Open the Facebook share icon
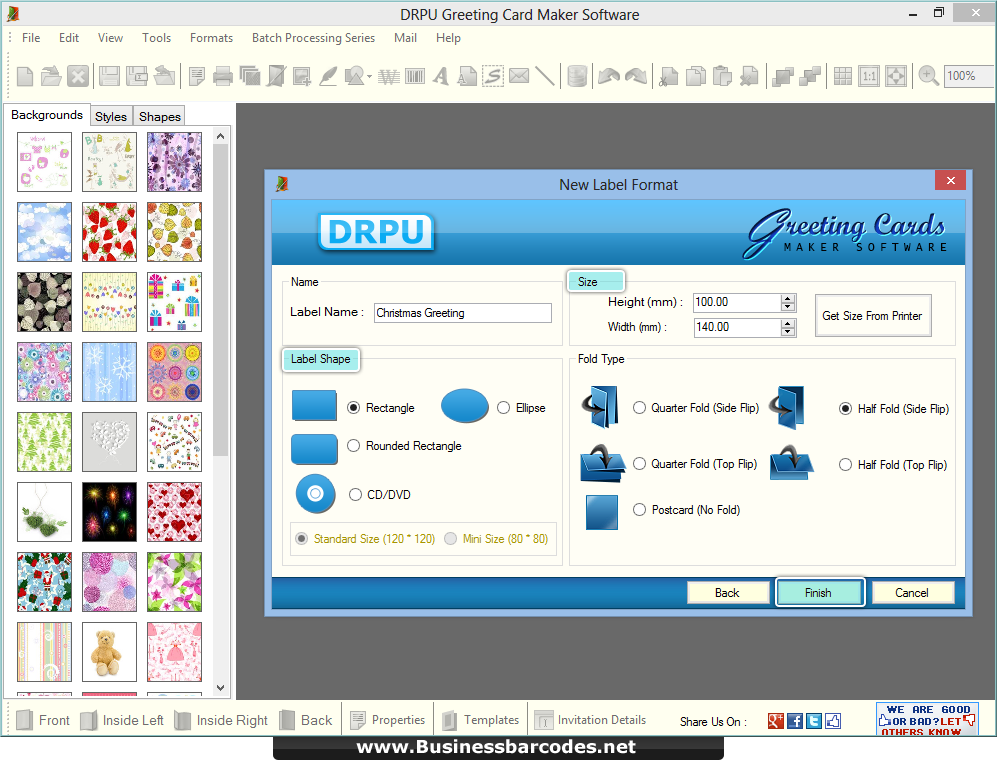This screenshot has width=997, height=760. point(795,721)
